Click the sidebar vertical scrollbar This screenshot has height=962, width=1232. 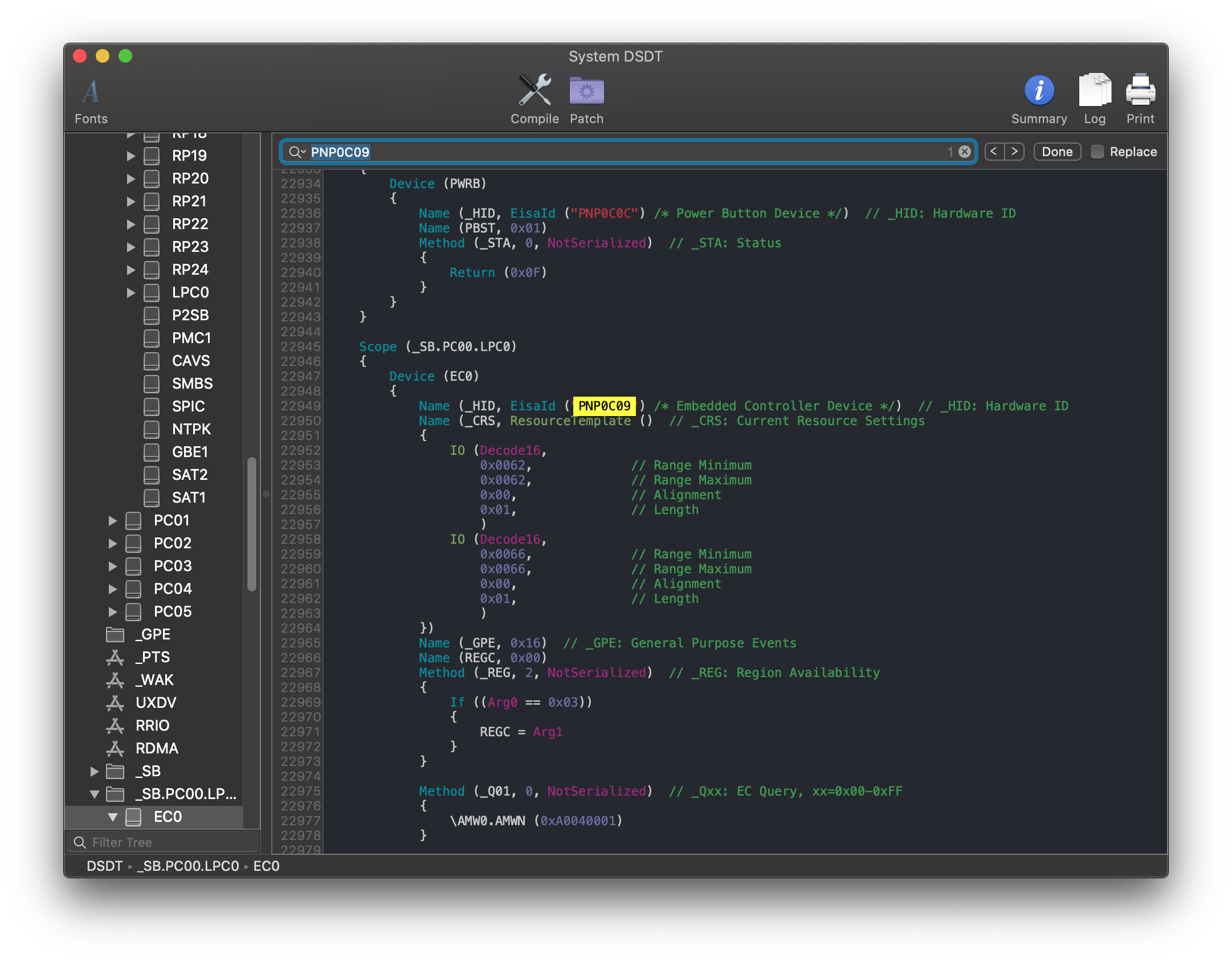coord(251,524)
